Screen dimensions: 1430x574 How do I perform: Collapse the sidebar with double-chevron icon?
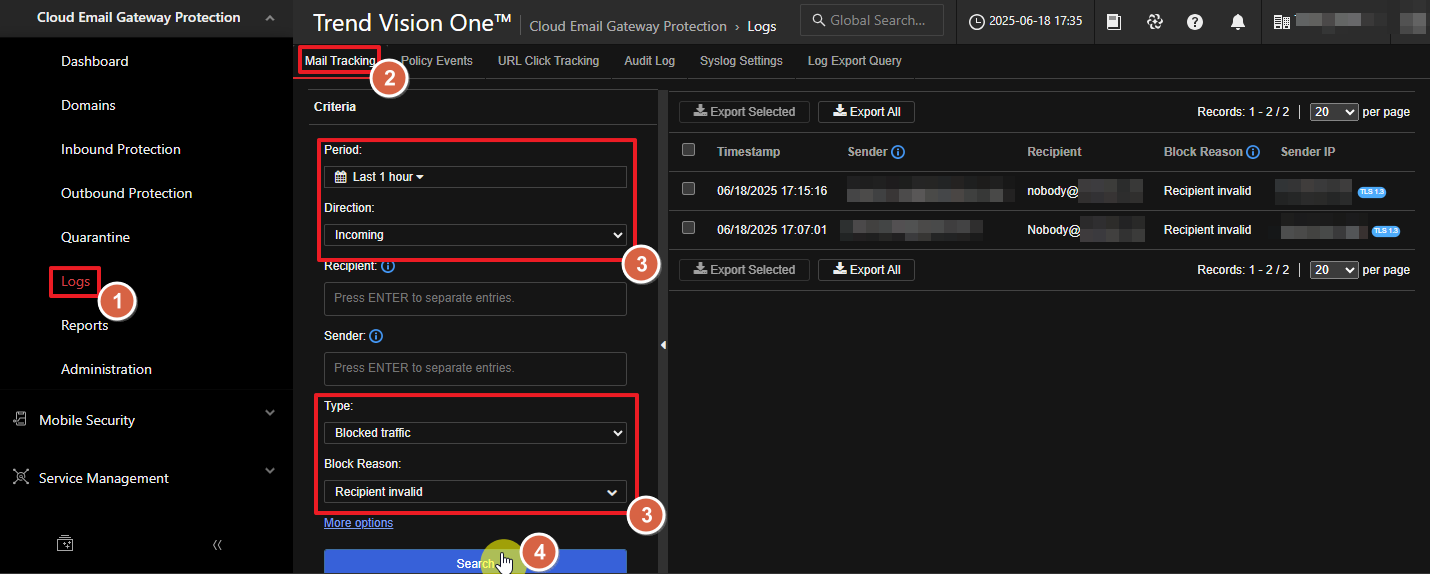pos(217,545)
